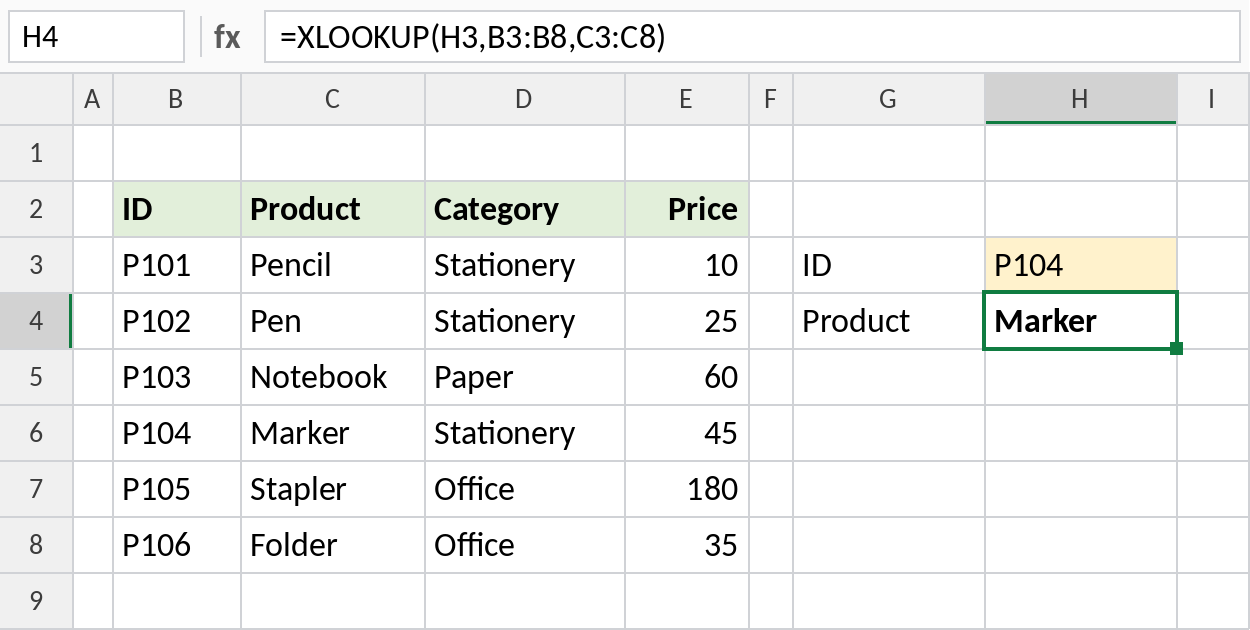The height and width of the screenshot is (630, 1250).
Task: Select cell containing P103
Action: click(x=177, y=377)
